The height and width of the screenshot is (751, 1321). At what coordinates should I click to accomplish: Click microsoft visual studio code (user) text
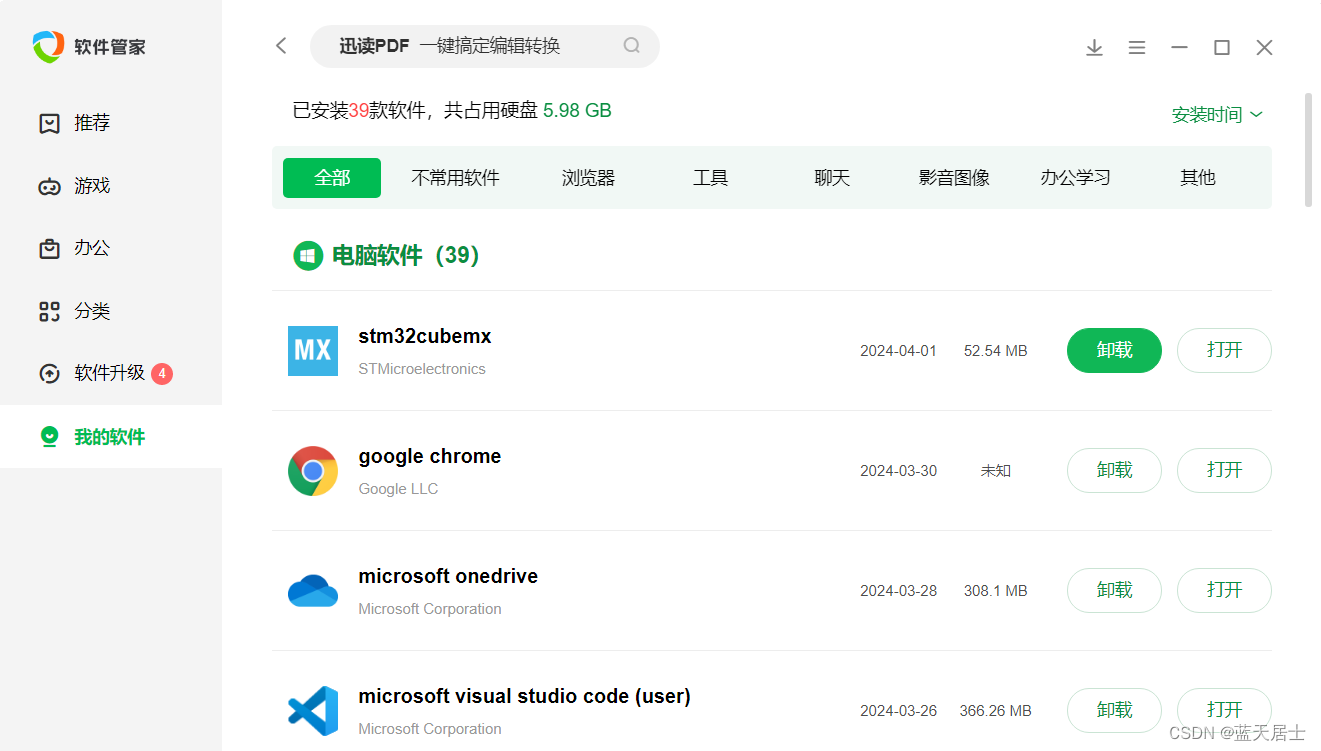coord(524,696)
